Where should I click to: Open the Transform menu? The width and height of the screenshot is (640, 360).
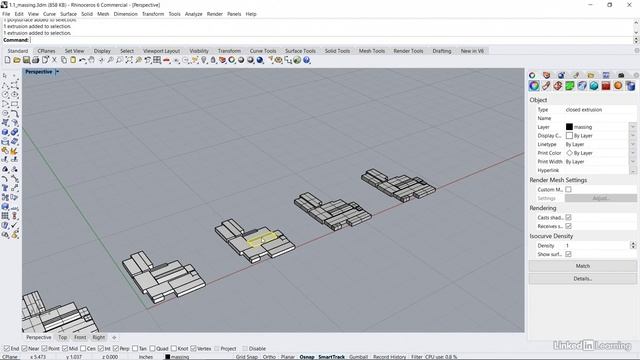tap(153, 14)
